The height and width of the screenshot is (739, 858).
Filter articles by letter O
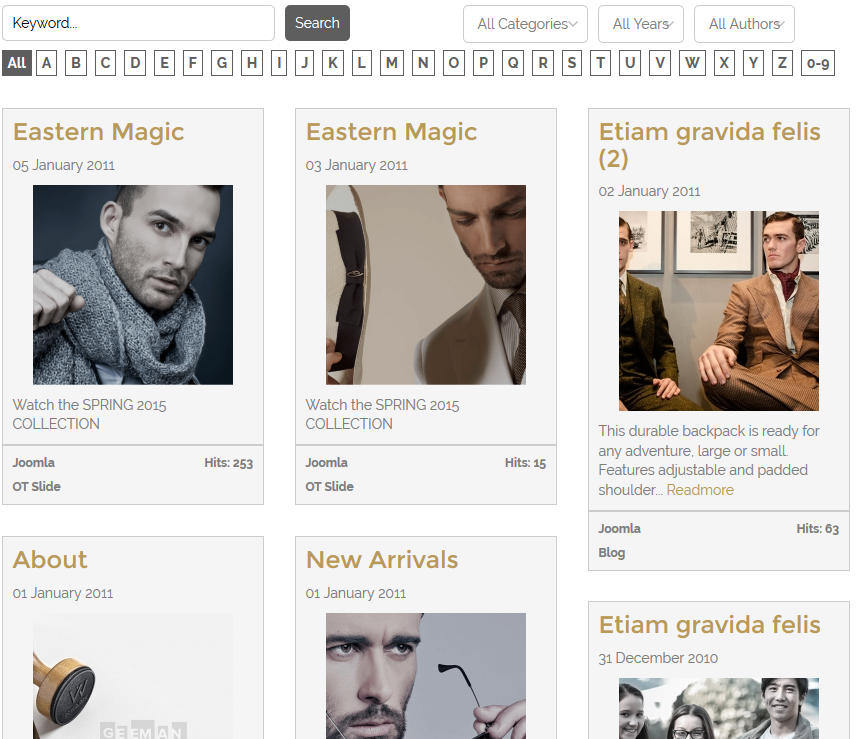click(454, 63)
